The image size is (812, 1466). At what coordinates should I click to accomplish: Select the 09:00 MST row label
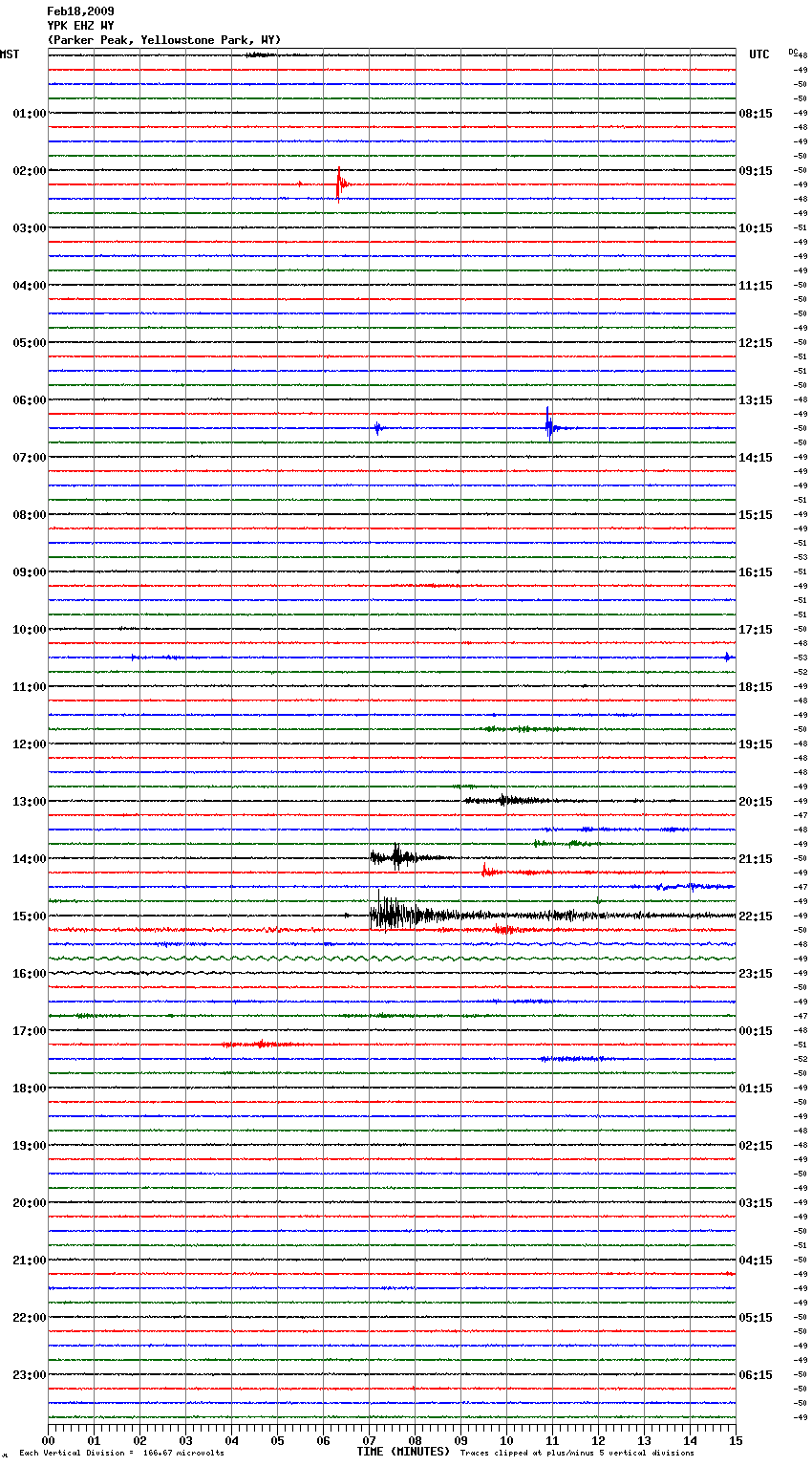click(30, 572)
